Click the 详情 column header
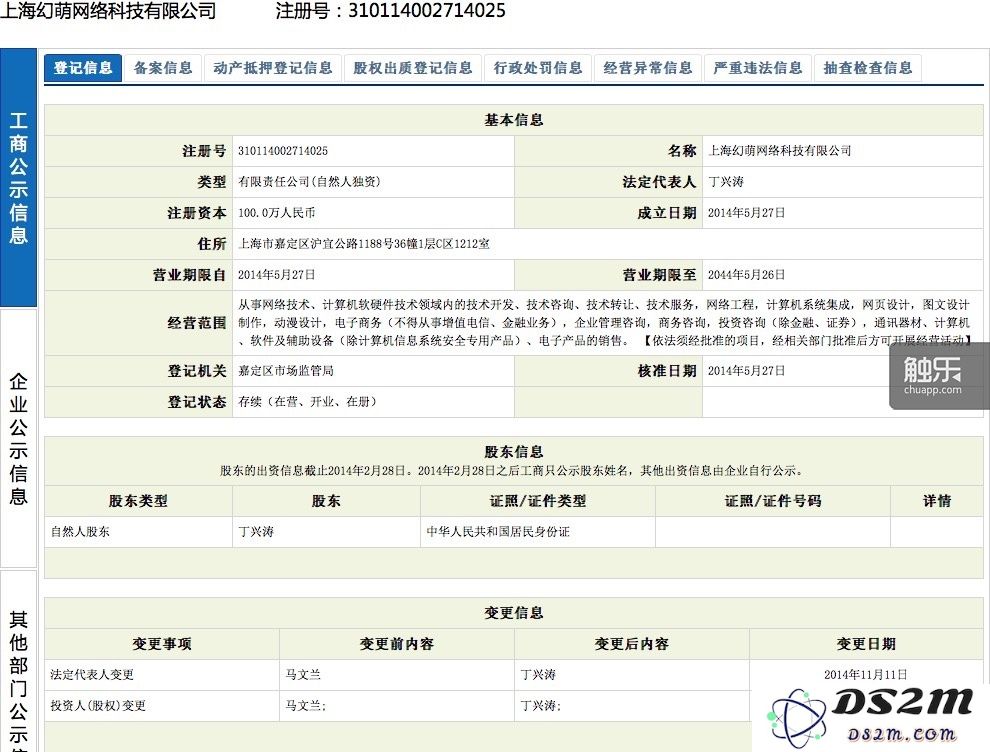The width and height of the screenshot is (990, 752). coord(937,501)
